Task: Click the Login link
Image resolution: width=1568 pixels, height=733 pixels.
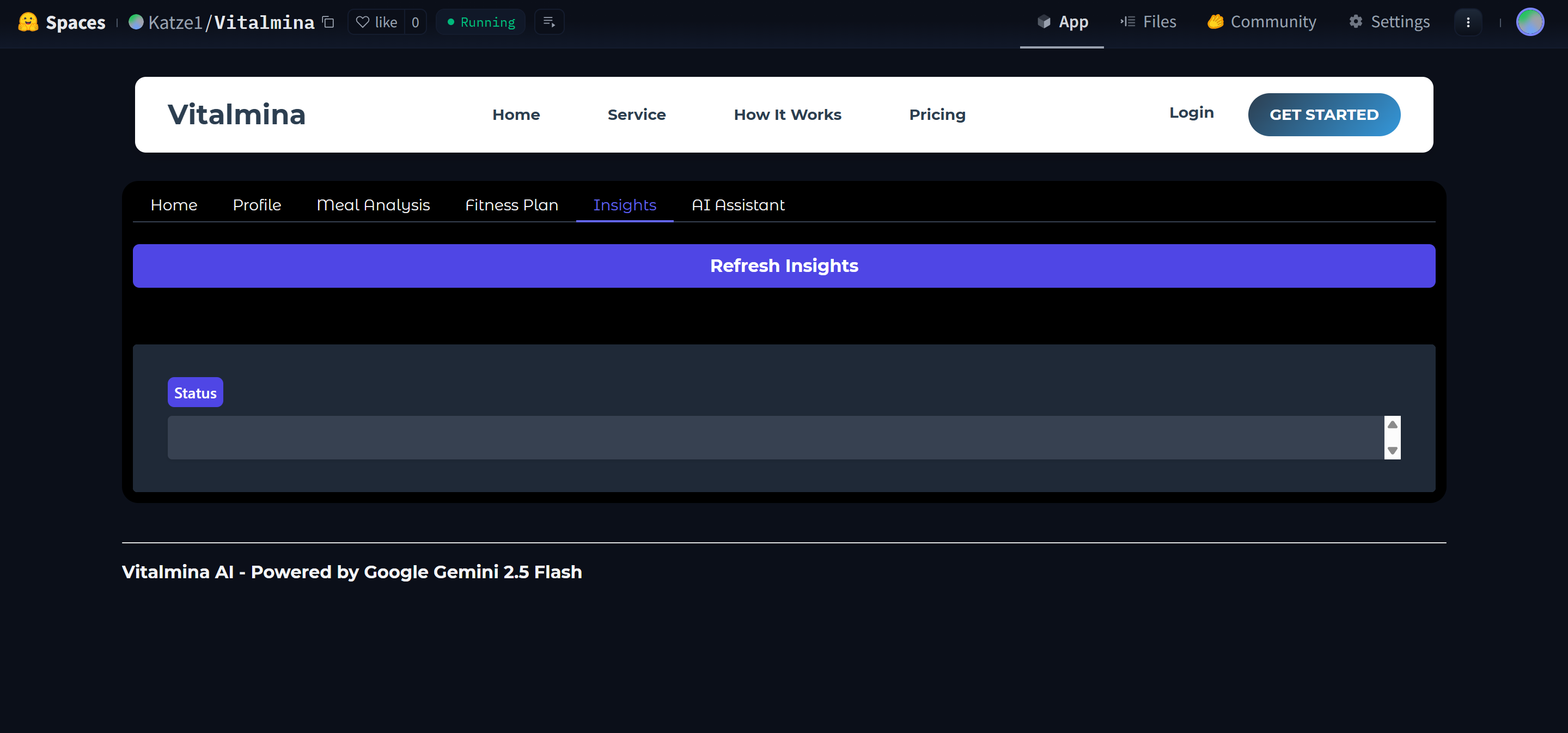Action: tap(1191, 113)
